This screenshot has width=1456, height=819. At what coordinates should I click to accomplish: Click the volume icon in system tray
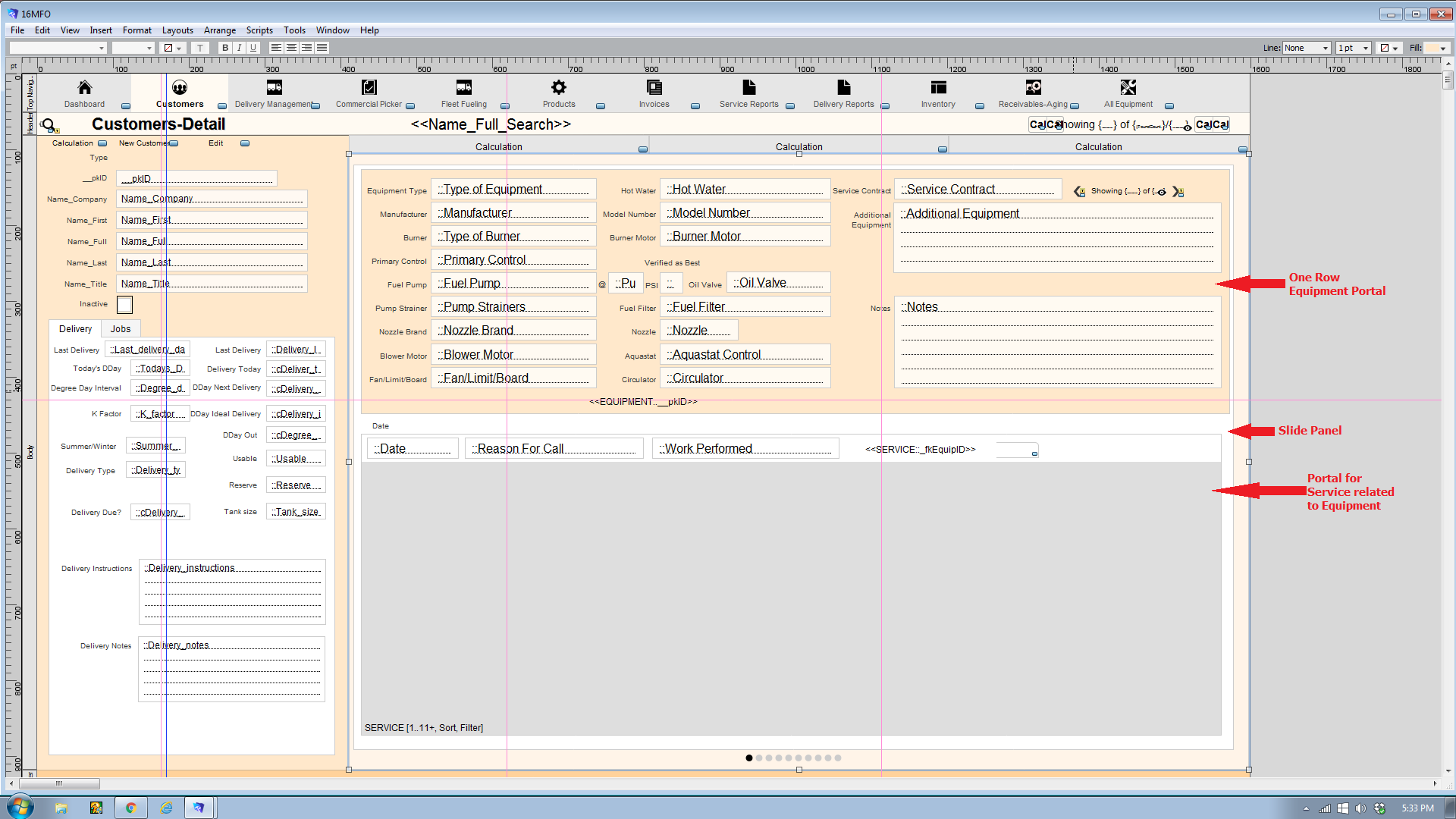click(1360, 808)
